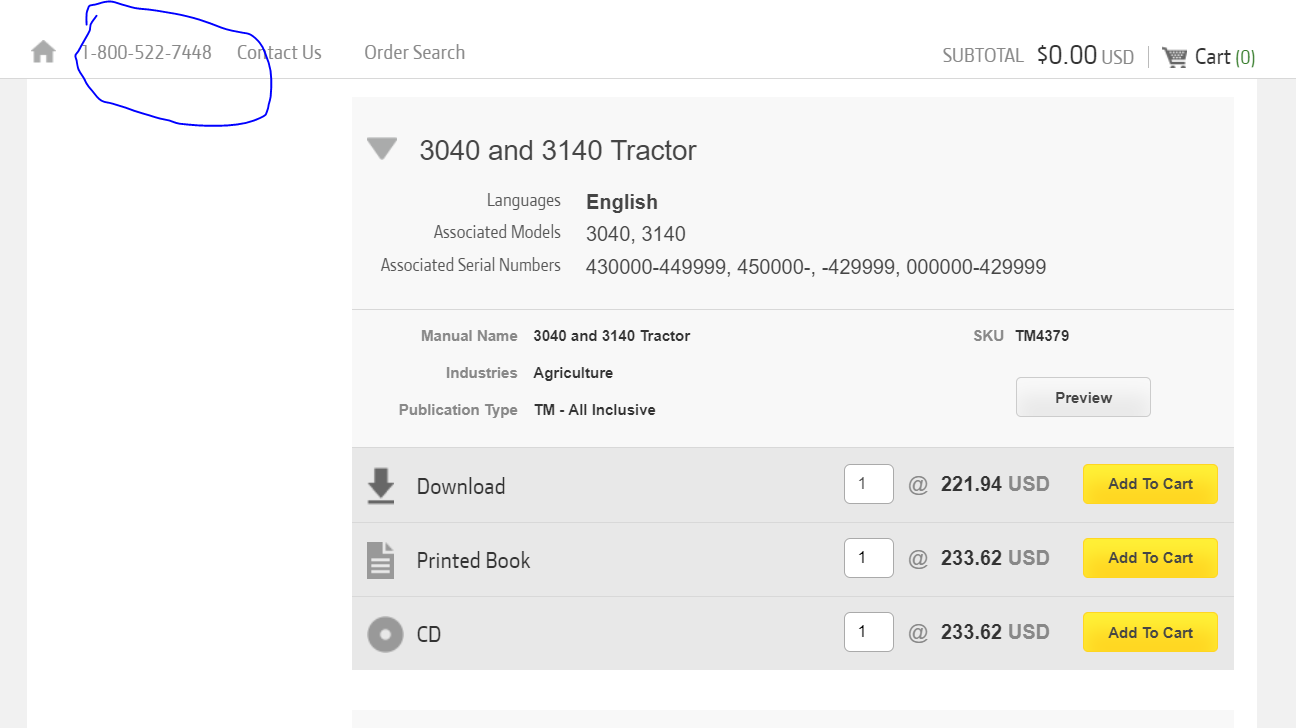Click the CD disc icon
1296x728 pixels.
385,634
